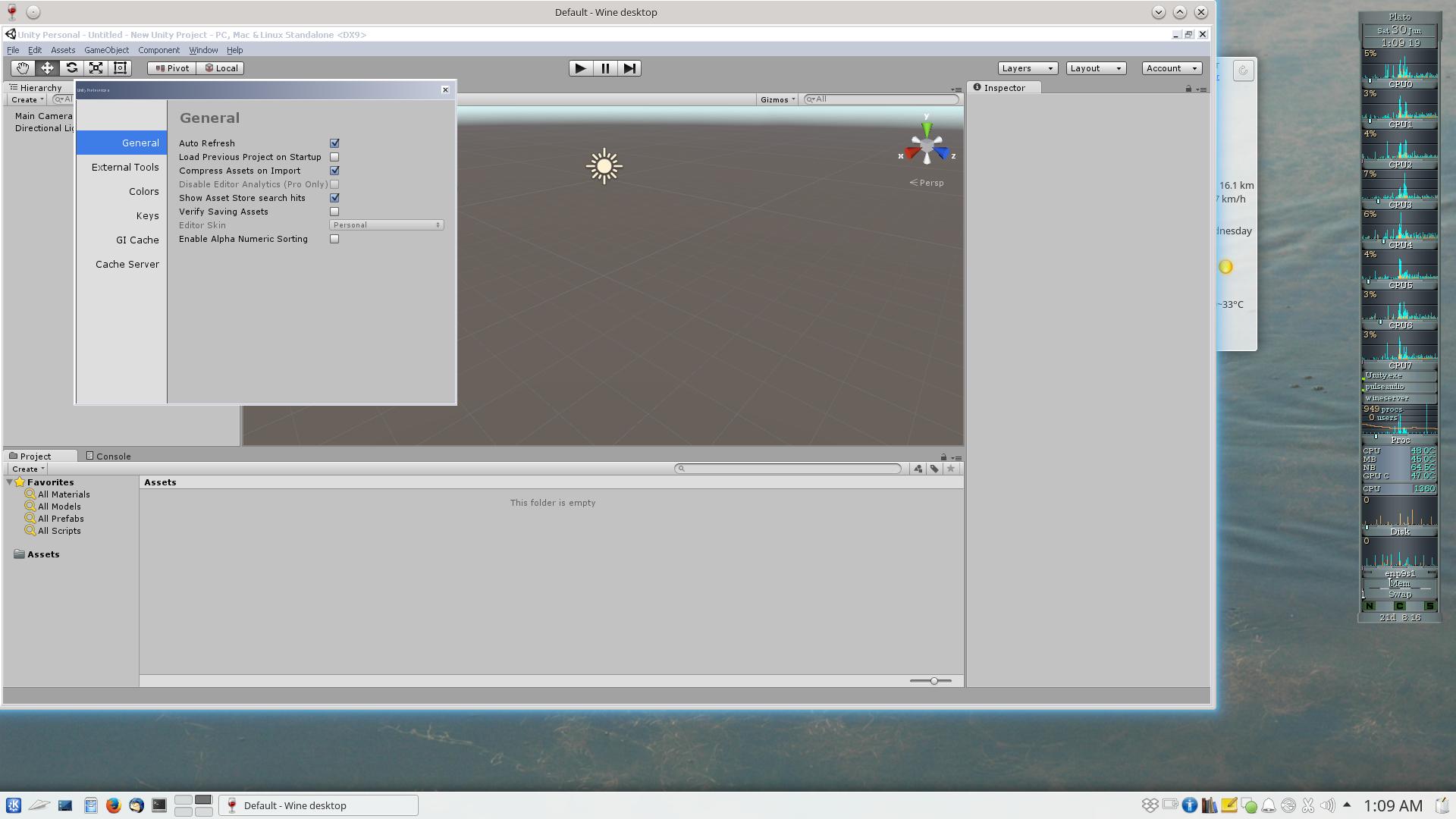Open the Account dropdown
Screen dimensions: 1456x819
[1172, 68]
